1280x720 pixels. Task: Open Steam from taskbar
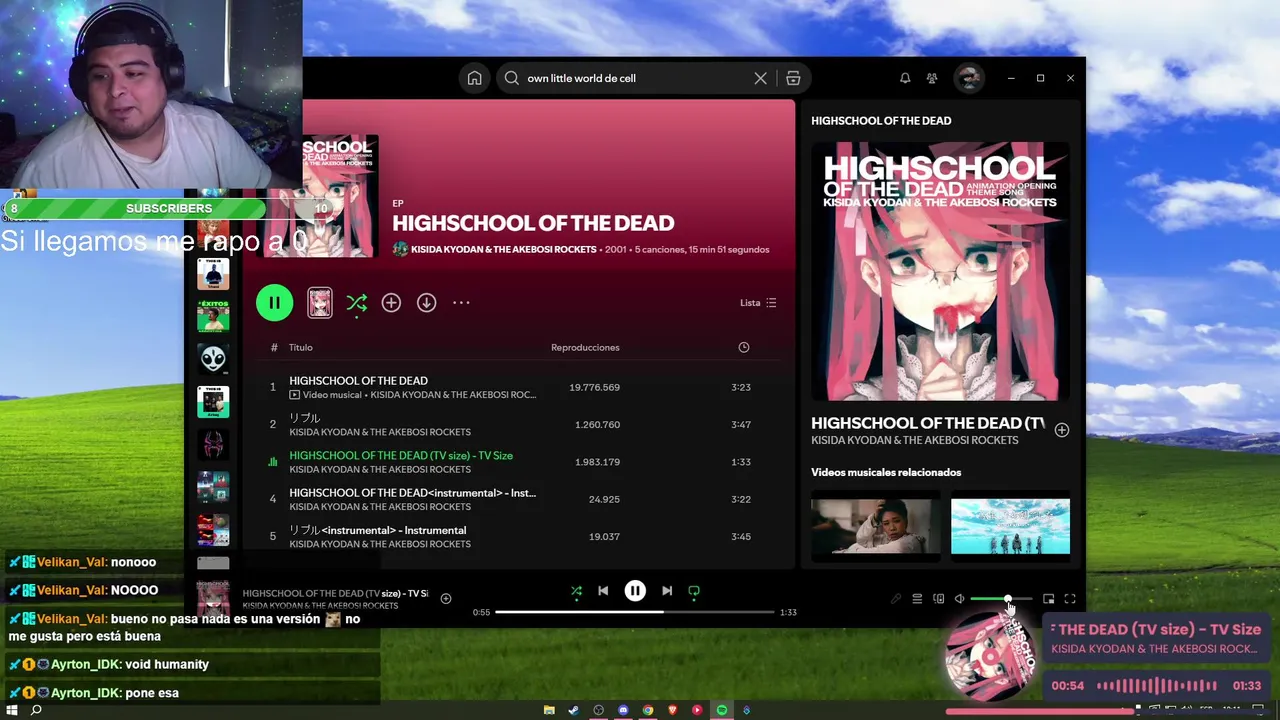(x=574, y=710)
